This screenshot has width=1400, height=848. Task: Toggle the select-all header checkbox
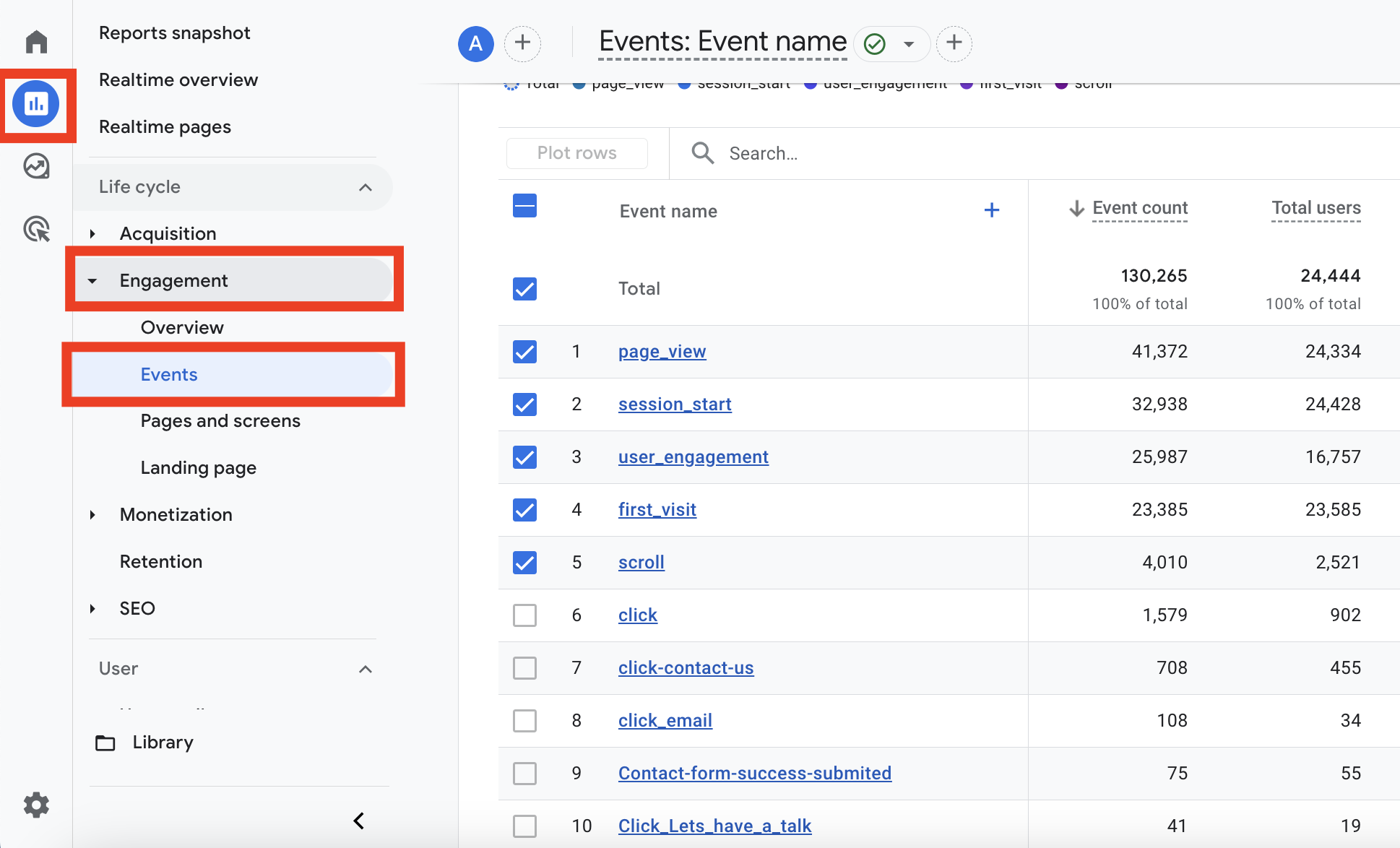[x=525, y=206]
